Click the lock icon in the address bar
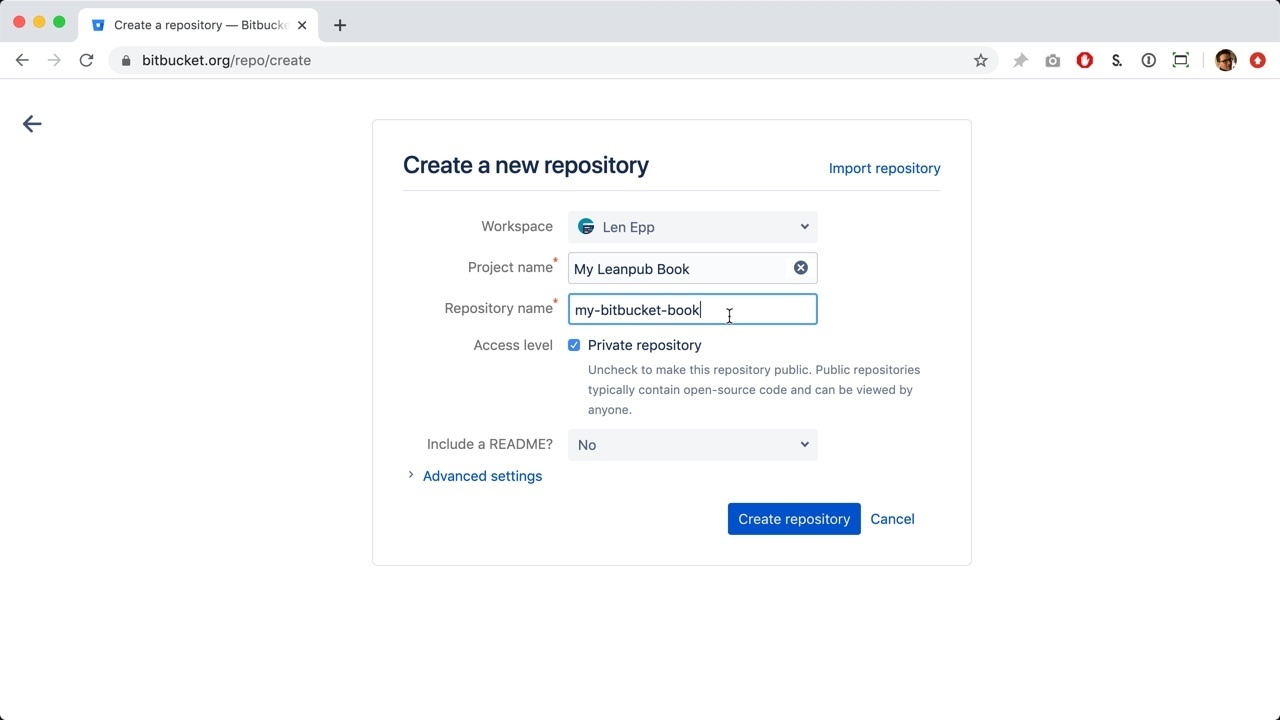The image size is (1280, 720). (126, 60)
